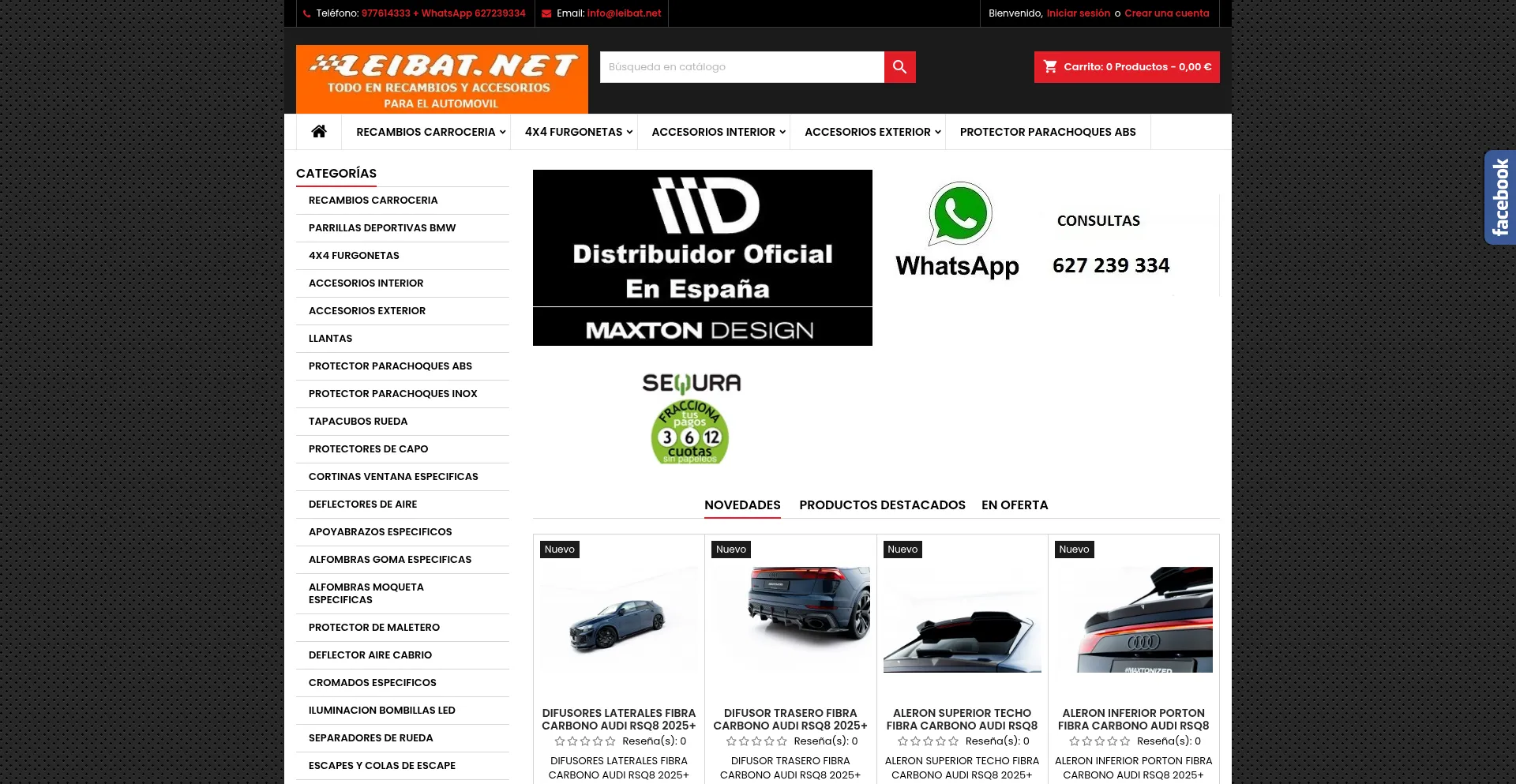The image size is (1516, 784).
Task: Switch to En Oferta tab
Action: [x=1015, y=505]
